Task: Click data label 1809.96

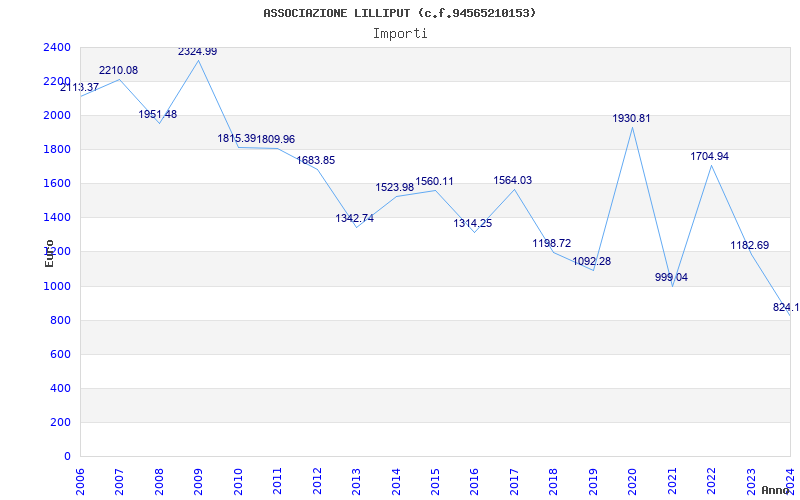Action: 276,139
